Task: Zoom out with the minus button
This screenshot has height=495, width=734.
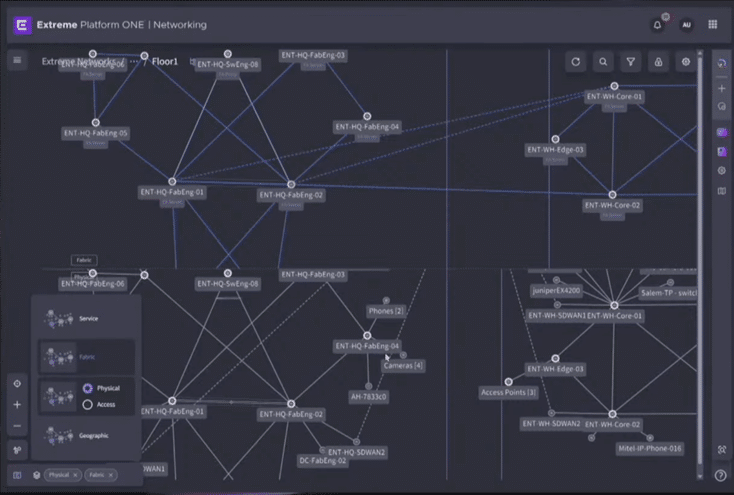Action: pyautogui.click(x=17, y=426)
